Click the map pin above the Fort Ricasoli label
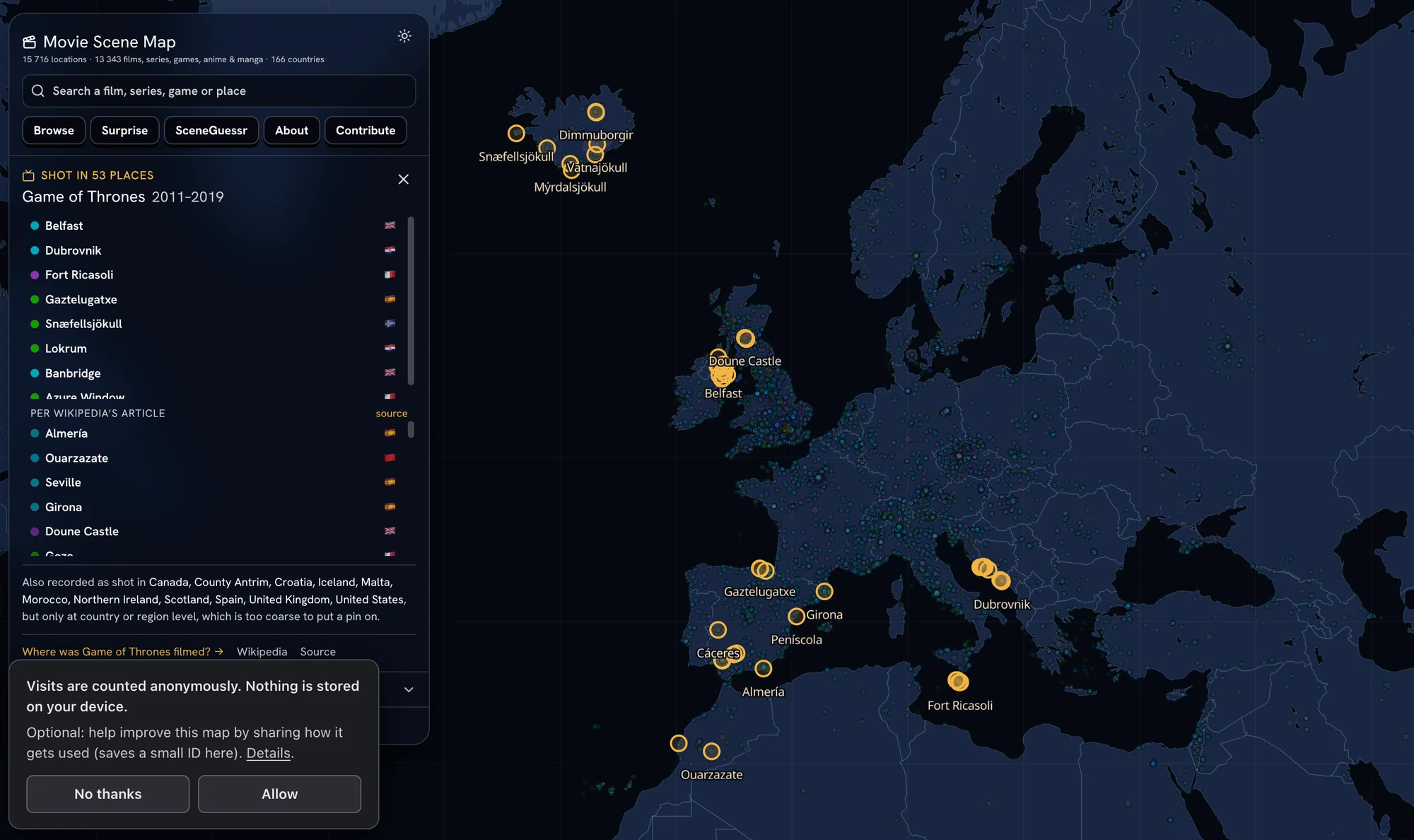The height and width of the screenshot is (840, 1414). 958,681
